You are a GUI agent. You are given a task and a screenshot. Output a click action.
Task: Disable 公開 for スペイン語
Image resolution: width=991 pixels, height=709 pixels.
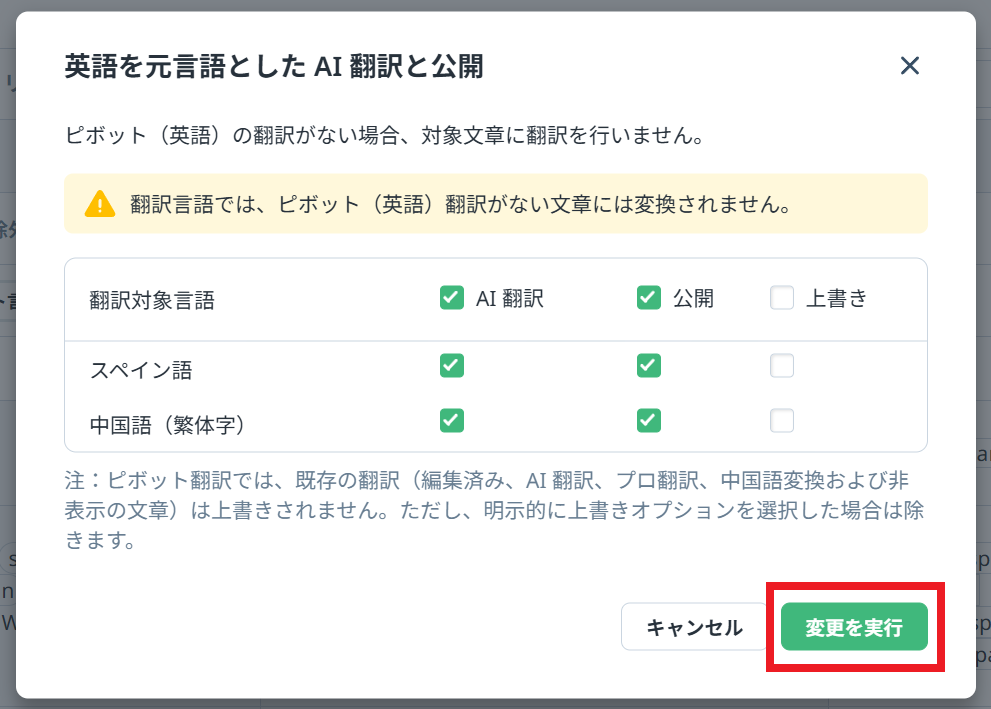click(648, 366)
